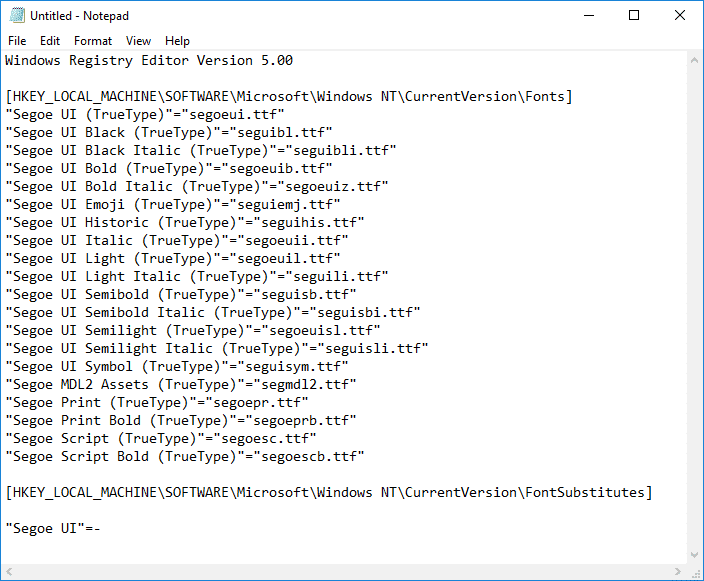Click the vertical scrollbar up arrow
The image size is (704, 581).
coord(694,60)
